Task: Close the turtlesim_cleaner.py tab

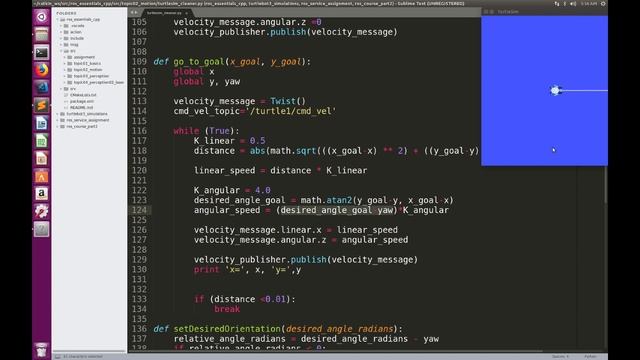Action: pyautogui.click(x=187, y=13)
